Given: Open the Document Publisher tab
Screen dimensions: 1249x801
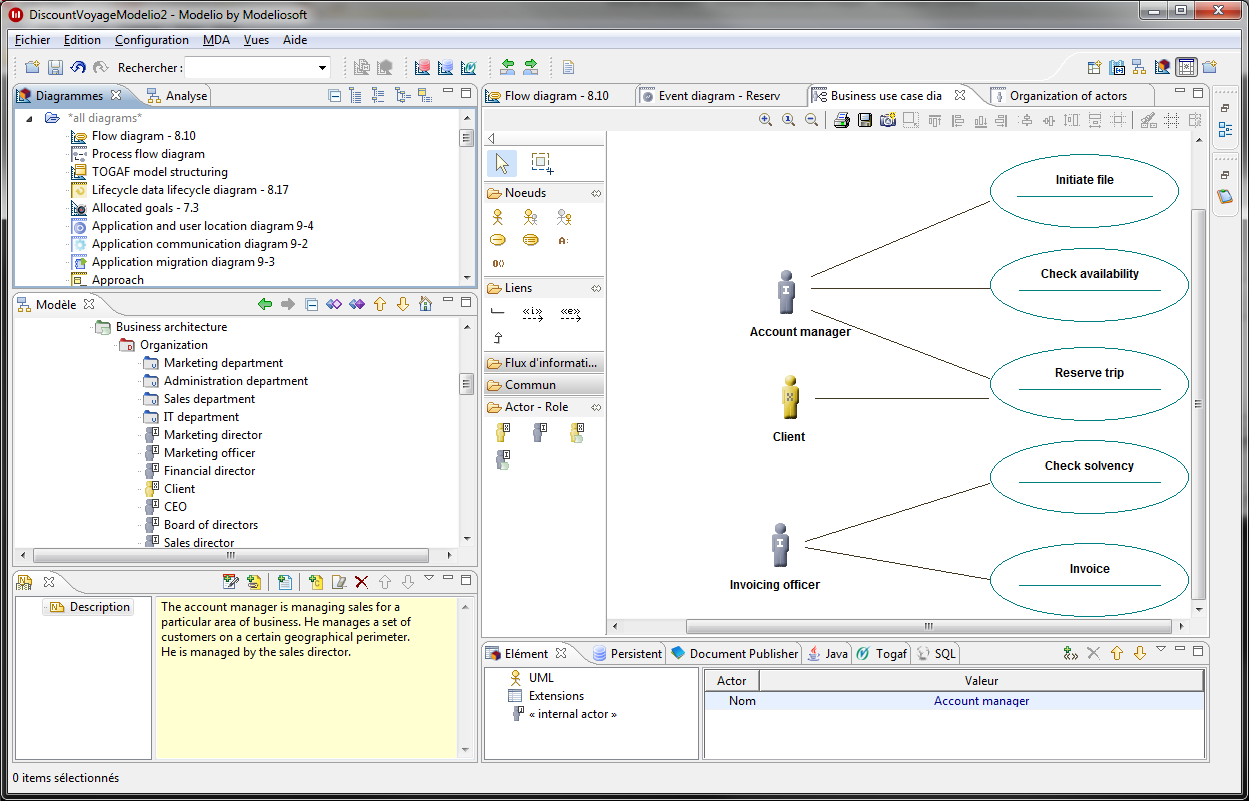Looking at the screenshot, I should point(735,654).
